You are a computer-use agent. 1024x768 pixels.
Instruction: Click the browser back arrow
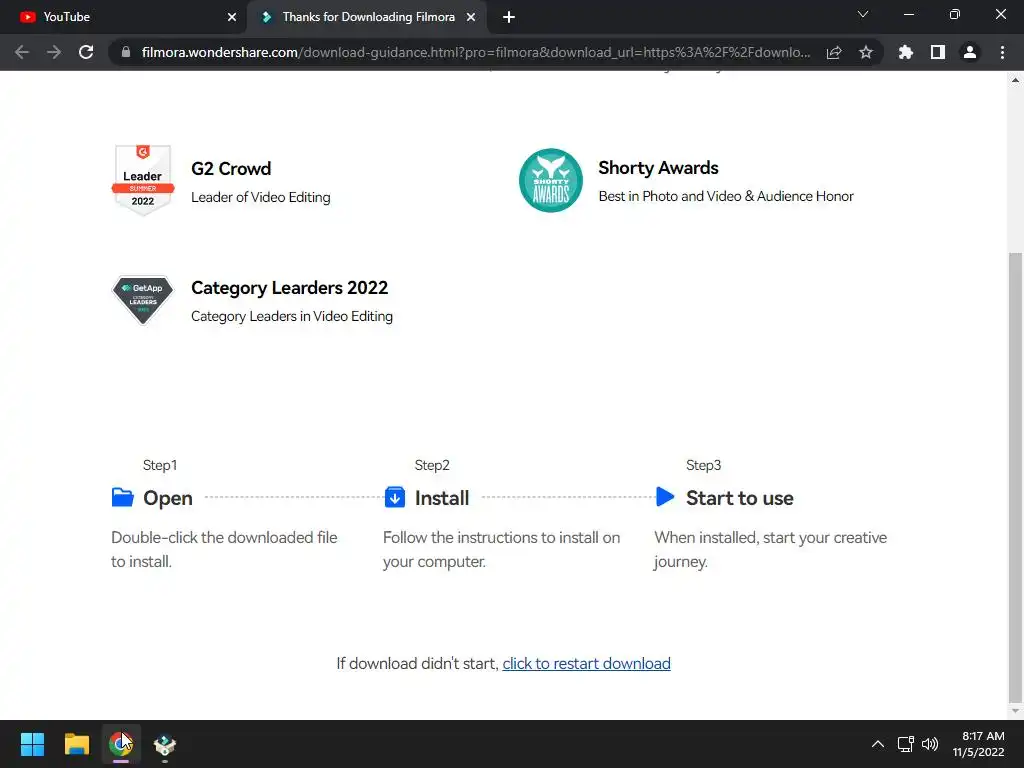[22, 52]
